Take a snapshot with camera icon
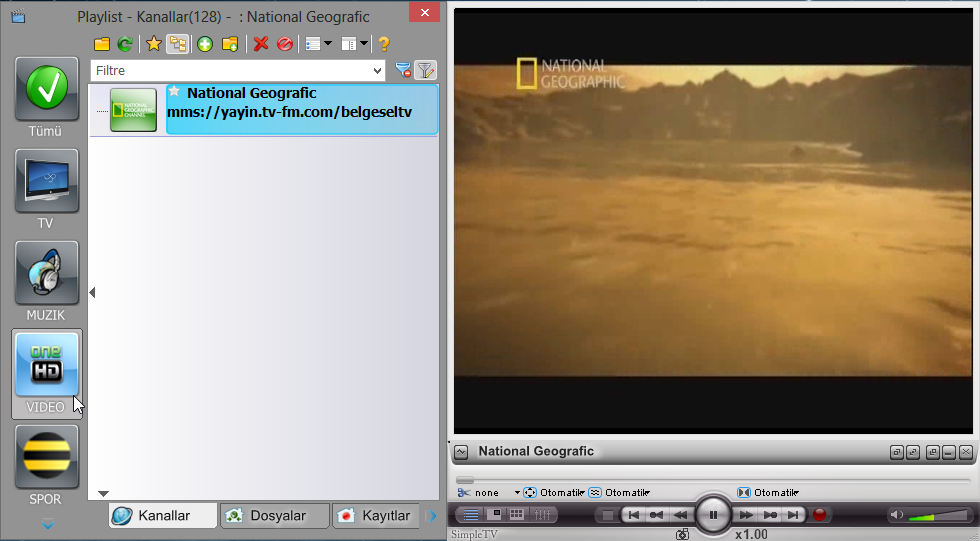Screen dimensions: 980x541 click(682, 535)
